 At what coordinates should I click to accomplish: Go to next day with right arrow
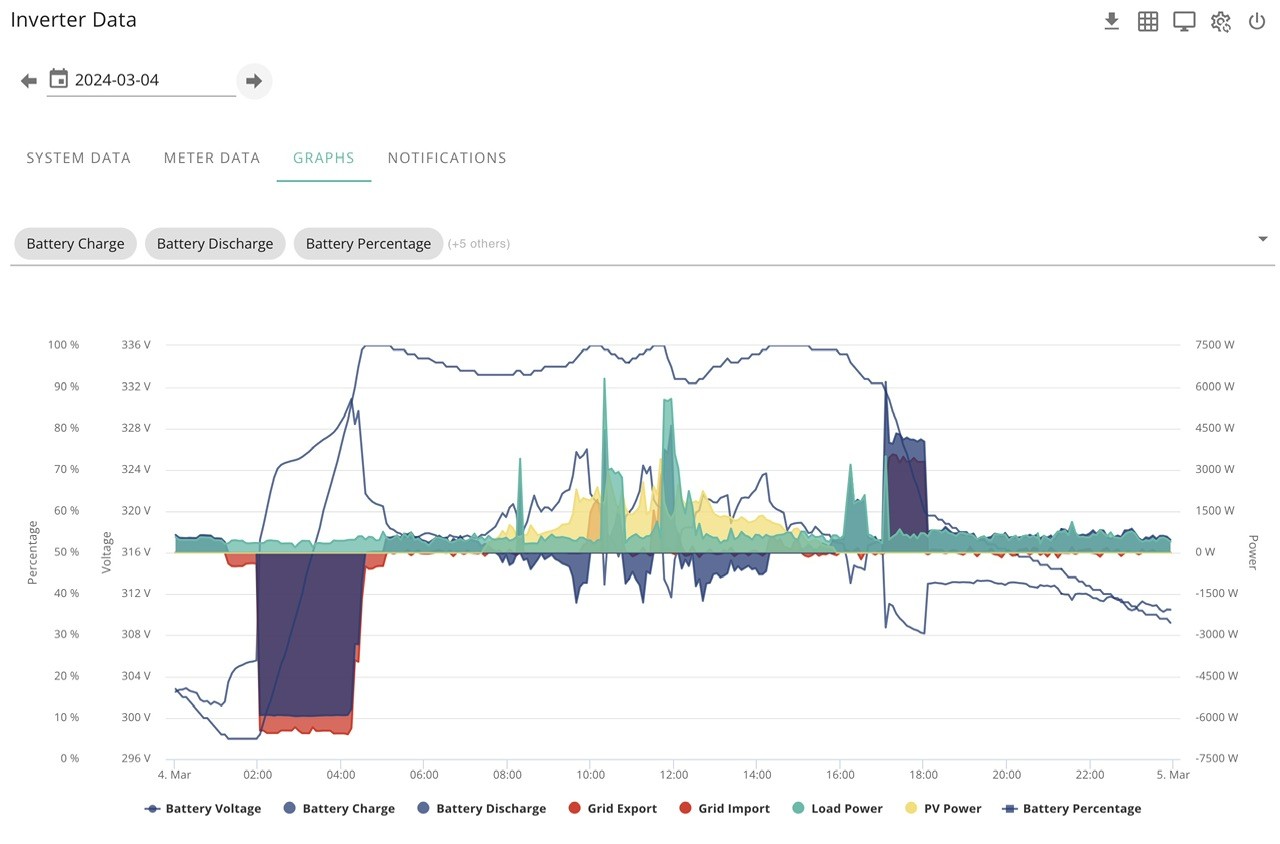click(254, 81)
